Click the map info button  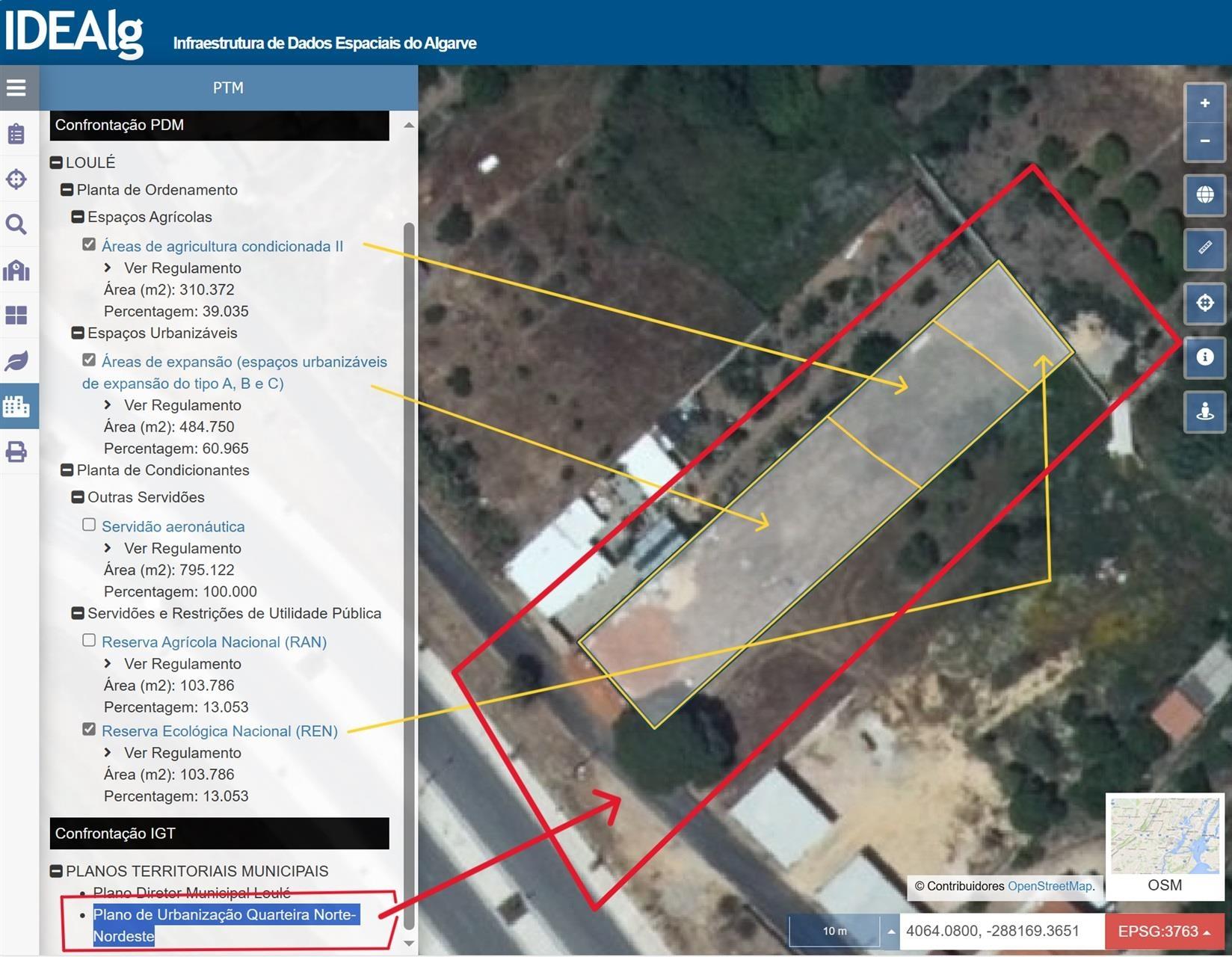coord(1204,357)
